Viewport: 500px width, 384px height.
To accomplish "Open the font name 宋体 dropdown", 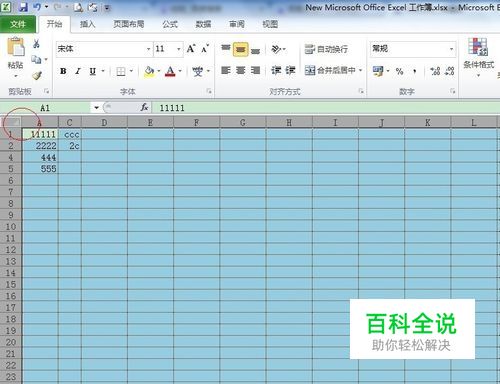I will click(148, 49).
